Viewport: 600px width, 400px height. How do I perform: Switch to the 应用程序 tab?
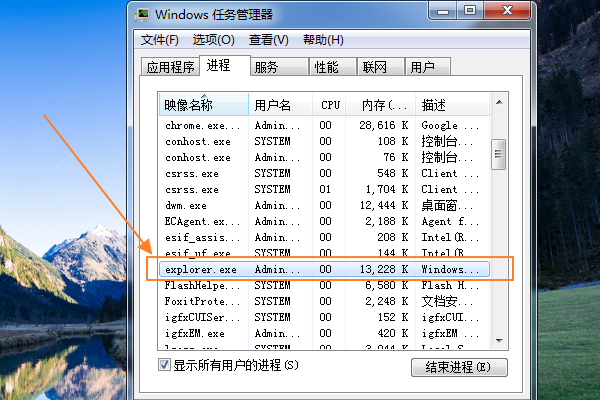pyautogui.click(x=170, y=67)
